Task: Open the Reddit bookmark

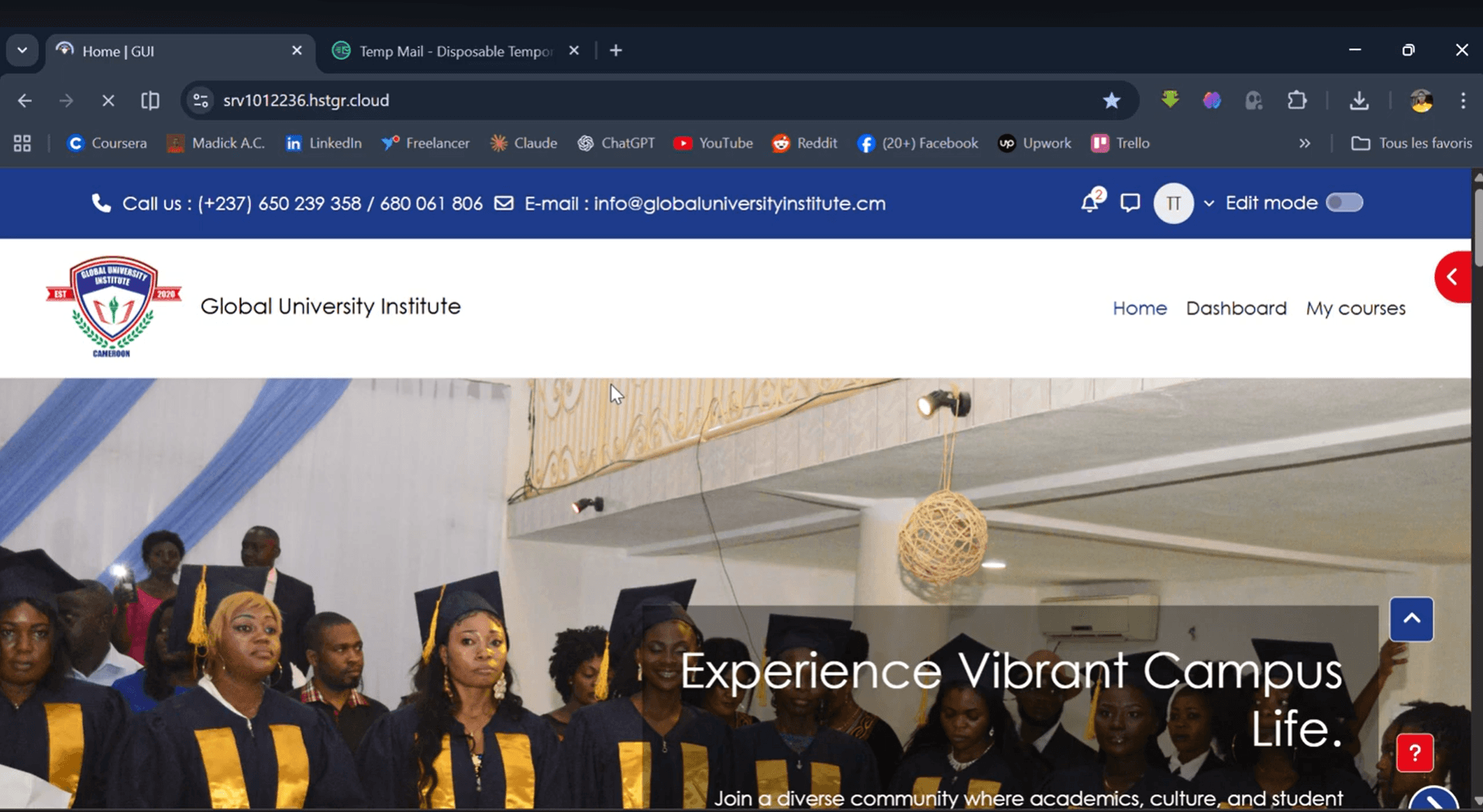Action: click(804, 143)
